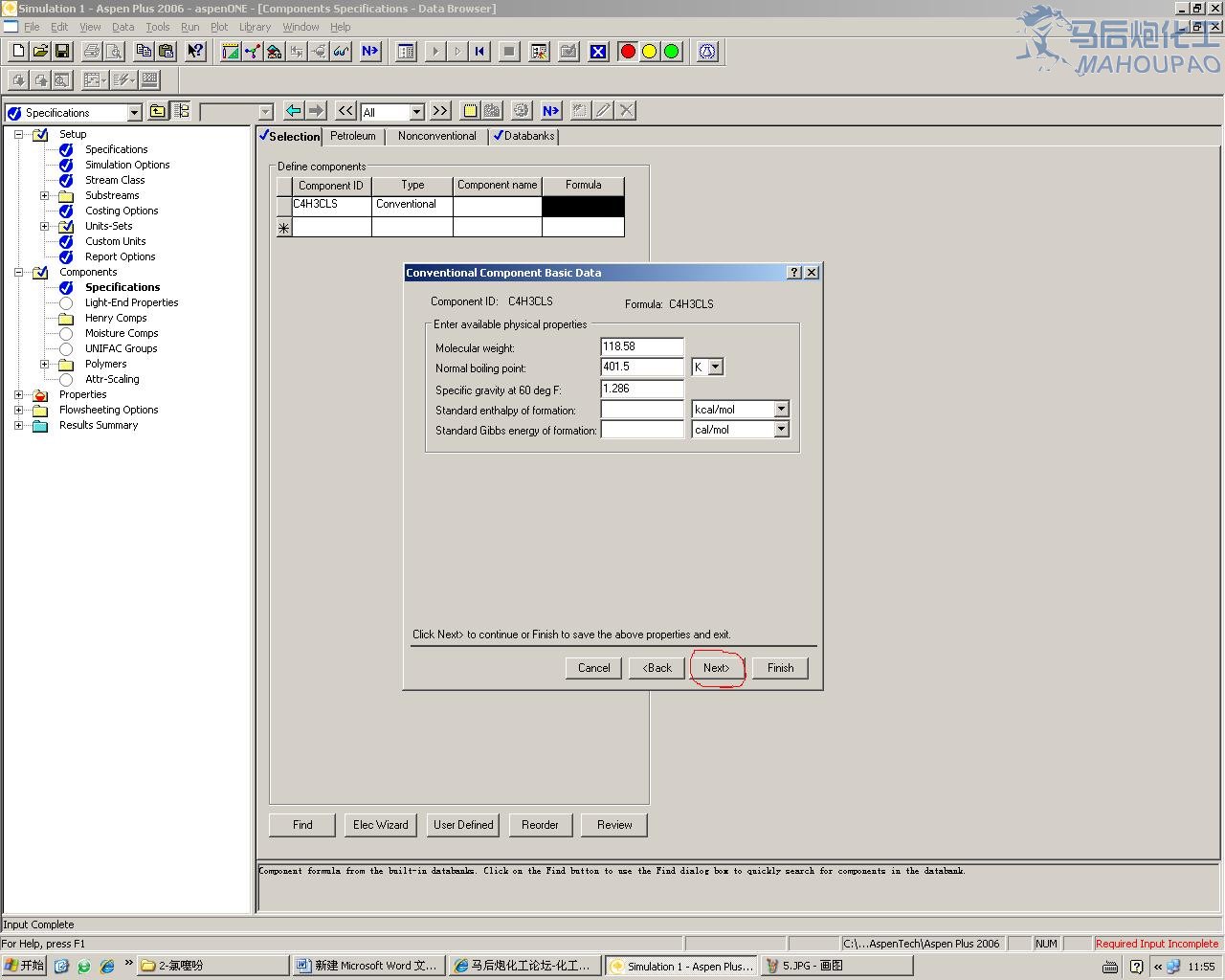
Task: Open the Run Control Panel icon
Action: 406,52
